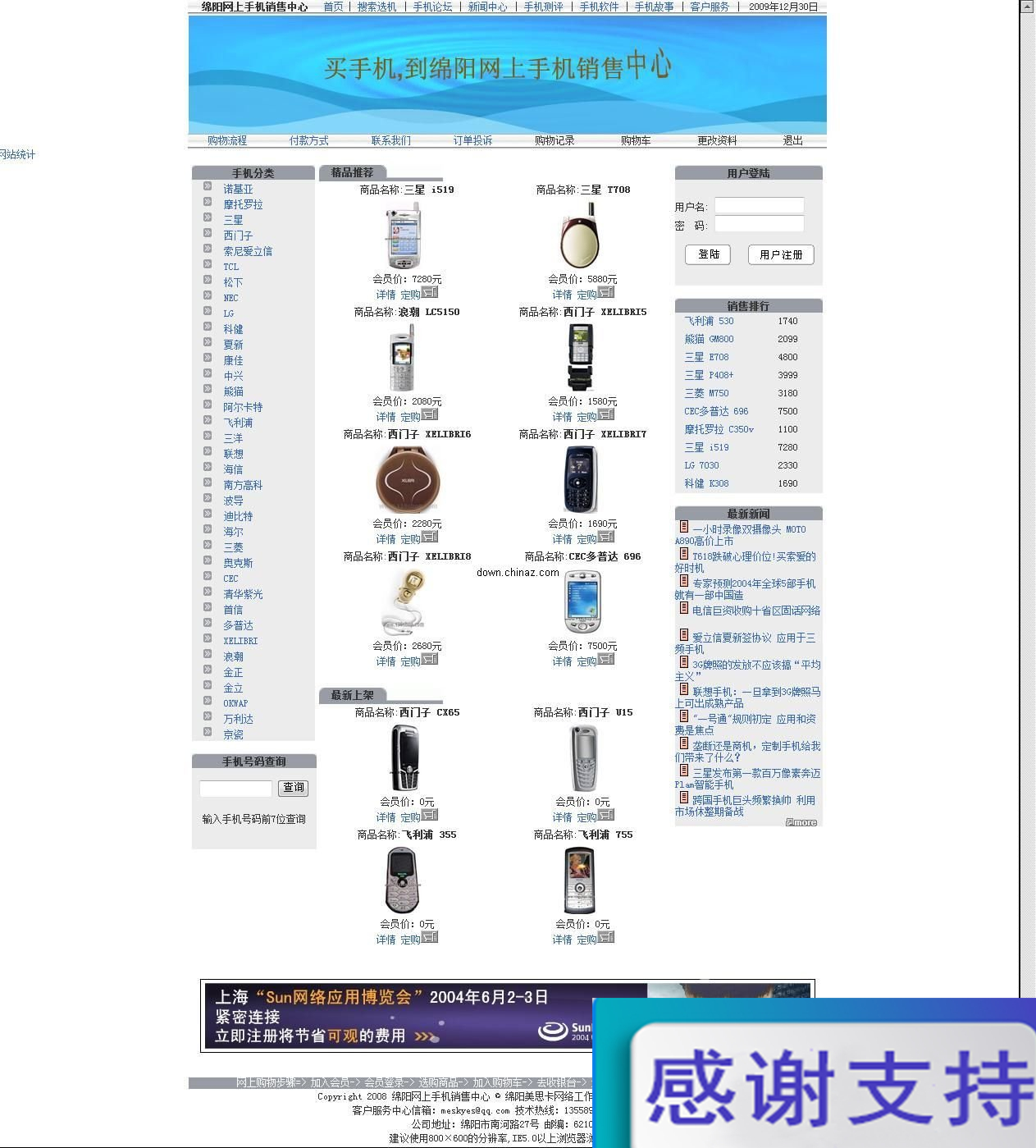Click the 用户注册 button

coord(781,254)
